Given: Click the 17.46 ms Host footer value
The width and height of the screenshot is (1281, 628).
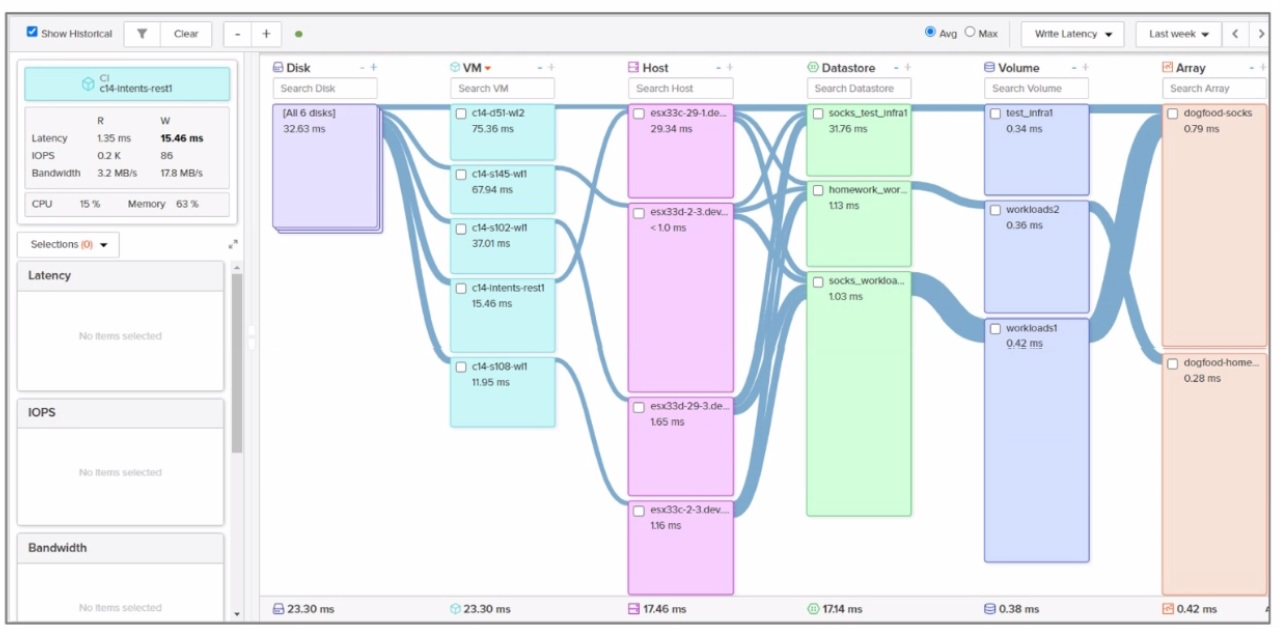Looking at the screenshot, I should point(665,609).
